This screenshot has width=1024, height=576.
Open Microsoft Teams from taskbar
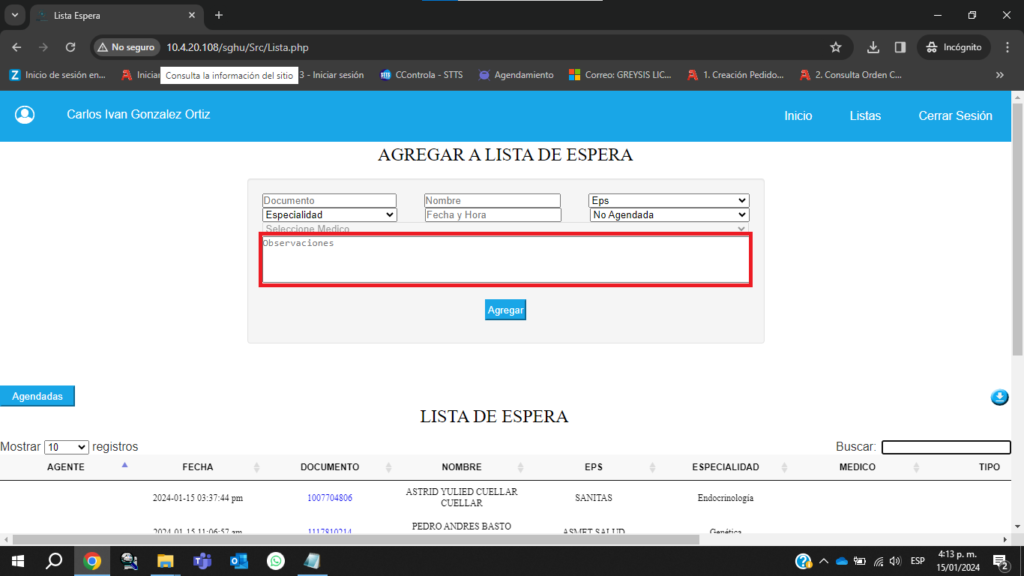(x=202, y=561)
